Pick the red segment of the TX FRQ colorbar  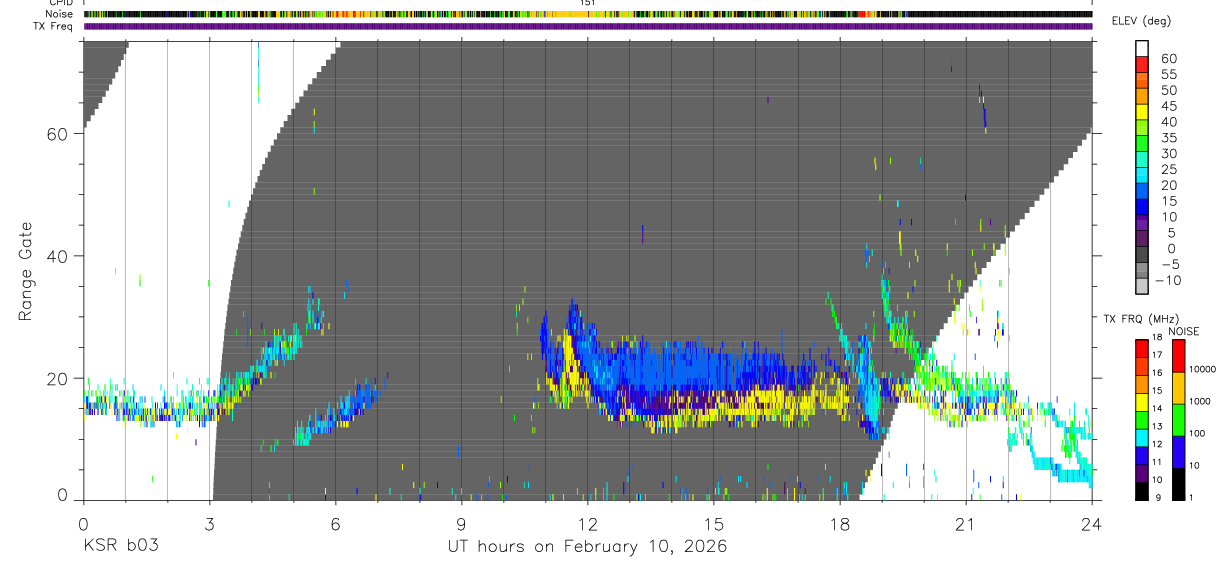pos(1141,348)
